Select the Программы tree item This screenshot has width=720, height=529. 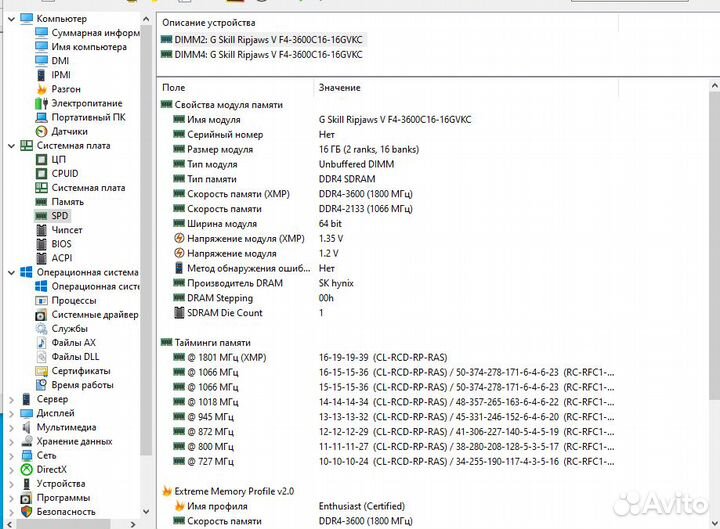(x=63, y=498)
